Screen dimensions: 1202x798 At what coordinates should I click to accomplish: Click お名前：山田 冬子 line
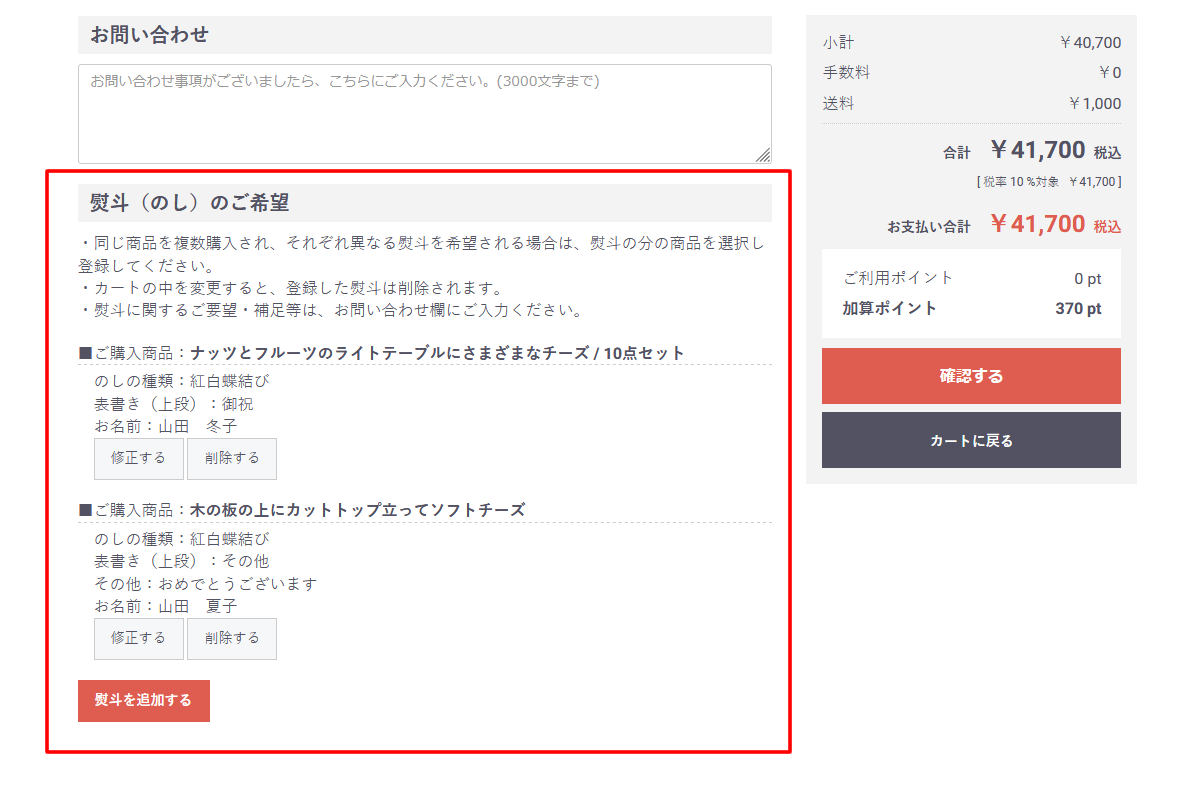[x=166, y=427]
